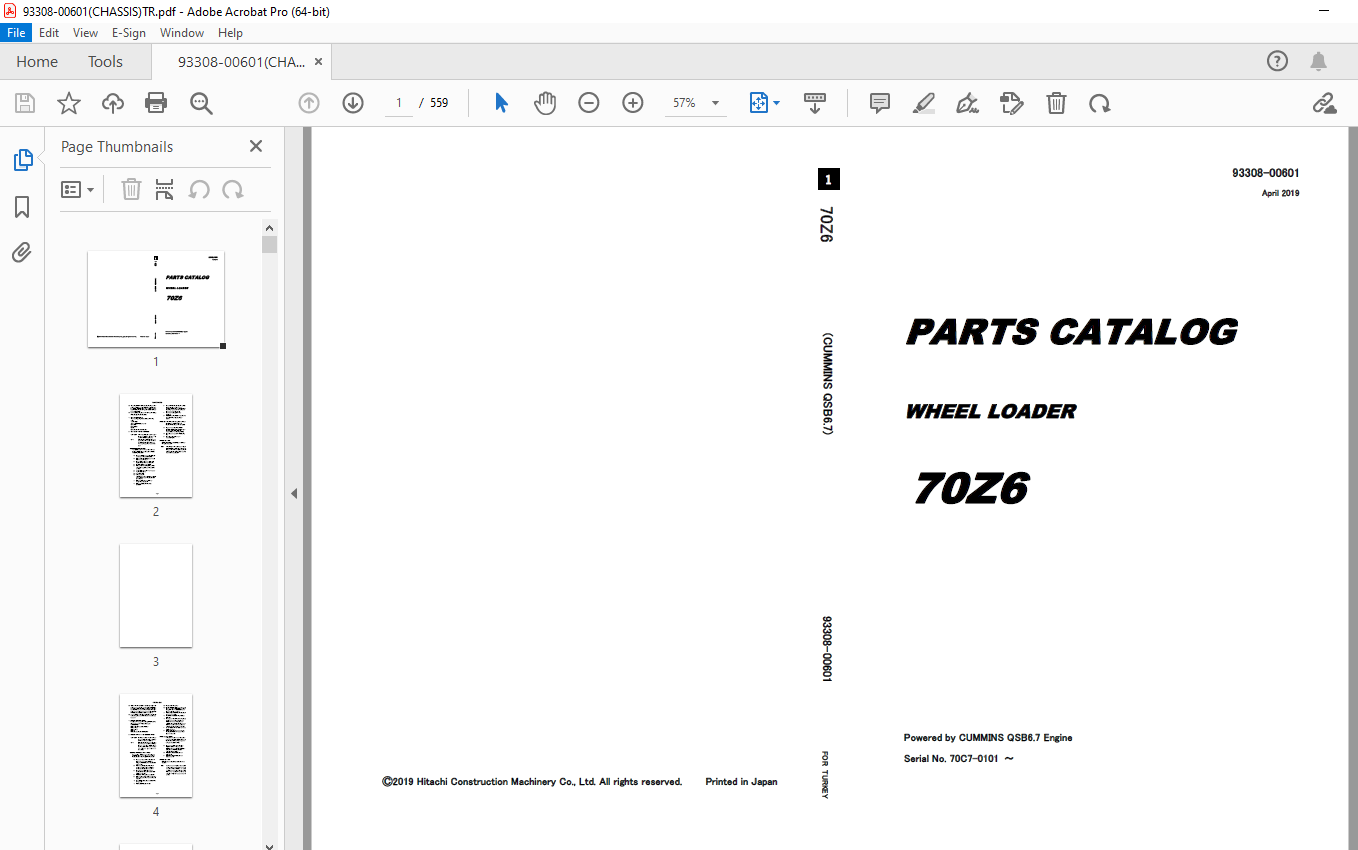
Task: Add the file to starred favorites
Action: click(69, 103)
